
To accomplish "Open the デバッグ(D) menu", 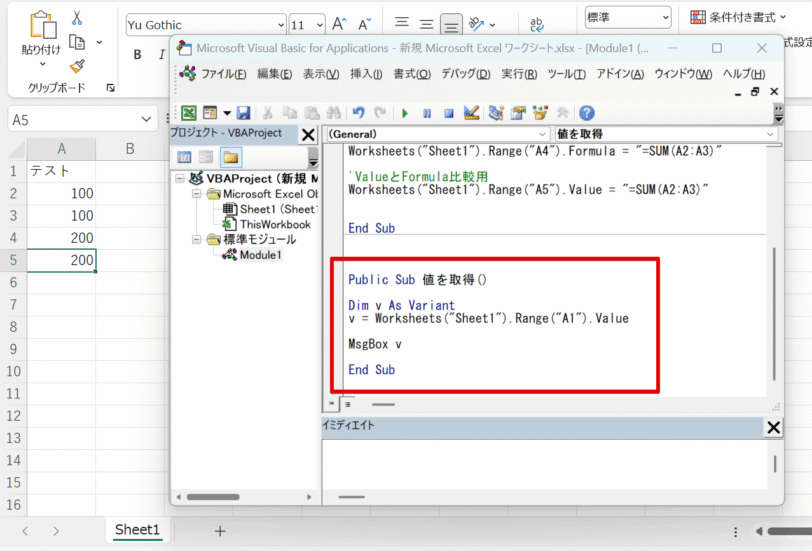I will coord(465,74).
